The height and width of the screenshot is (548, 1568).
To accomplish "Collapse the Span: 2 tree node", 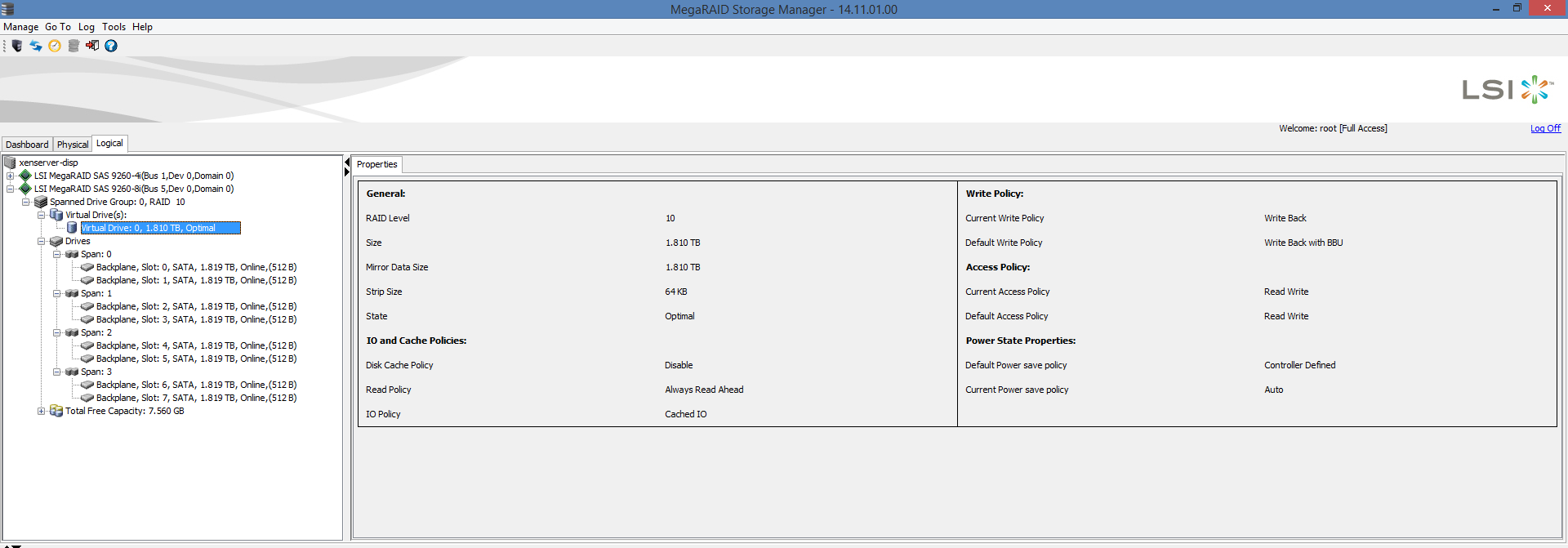I will click(x=56, y=332).
